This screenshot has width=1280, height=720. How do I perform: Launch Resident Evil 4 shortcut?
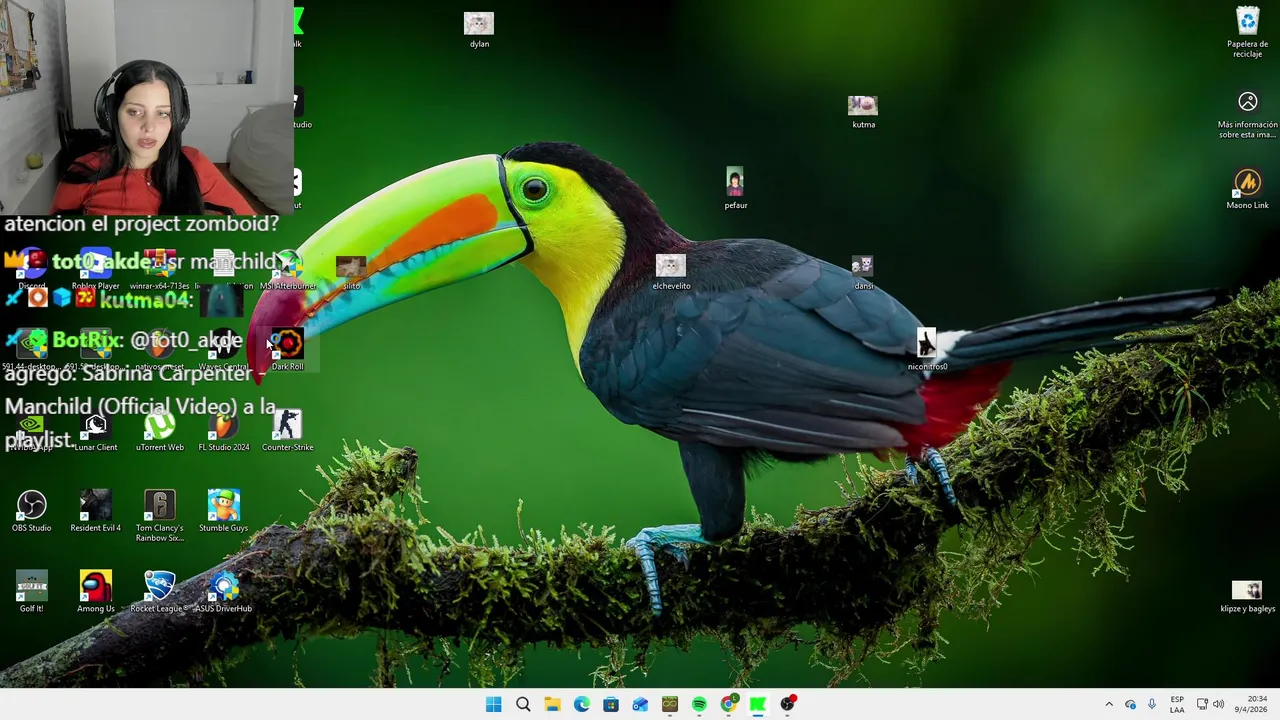pos(95,511)
